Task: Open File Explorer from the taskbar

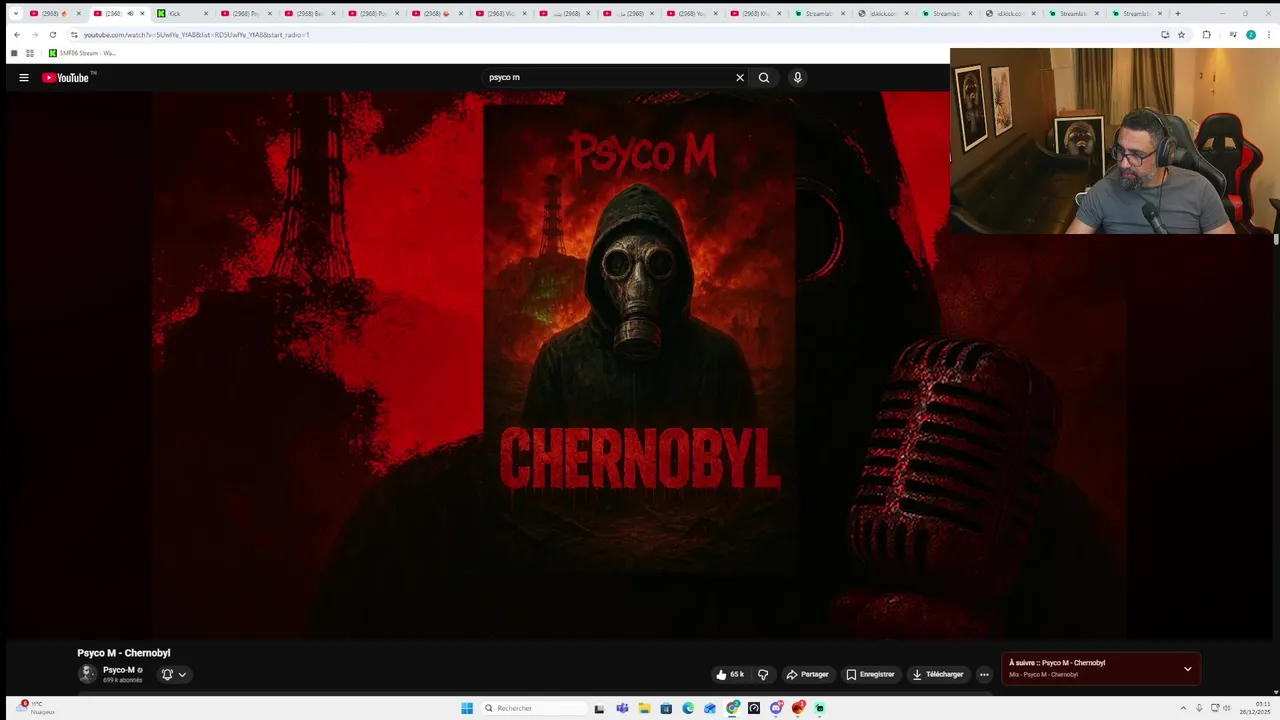Action: 644,708
